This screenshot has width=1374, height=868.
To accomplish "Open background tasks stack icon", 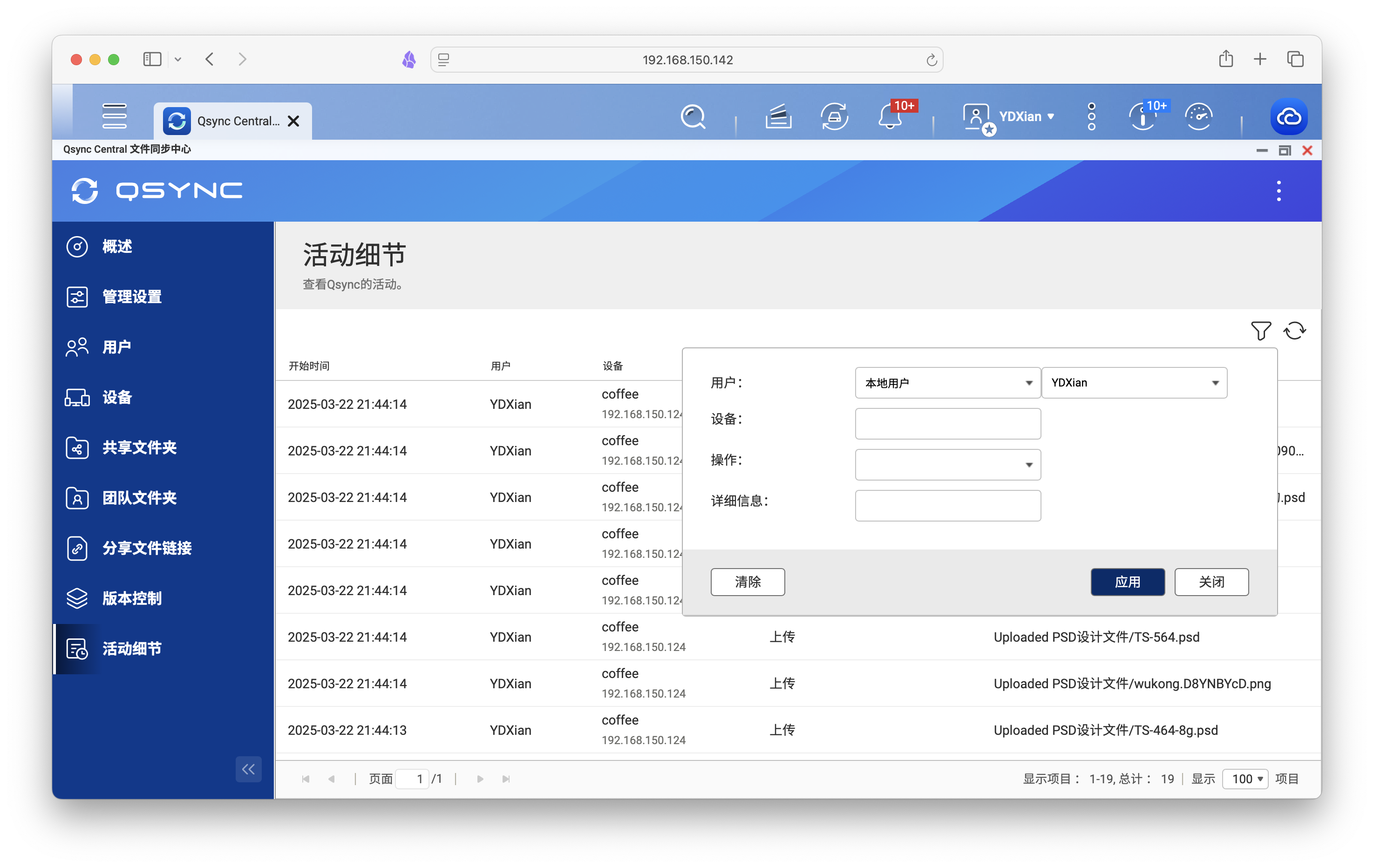I will coord(778,117).
